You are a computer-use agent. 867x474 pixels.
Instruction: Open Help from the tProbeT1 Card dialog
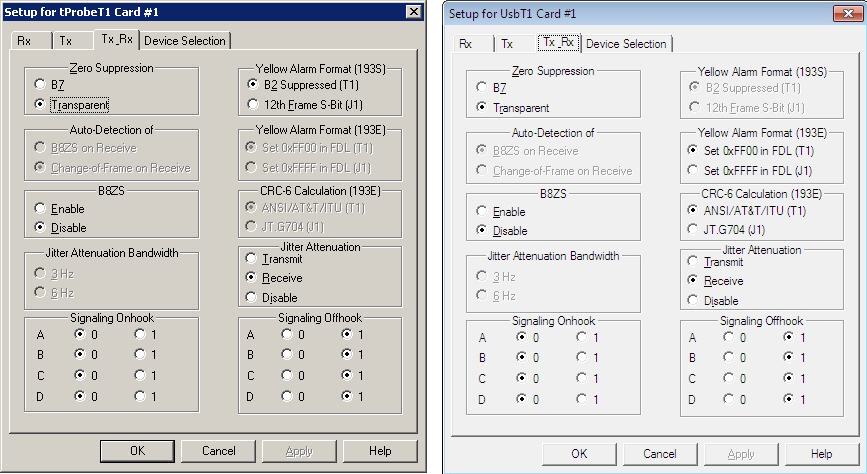(x=380, y=451)
